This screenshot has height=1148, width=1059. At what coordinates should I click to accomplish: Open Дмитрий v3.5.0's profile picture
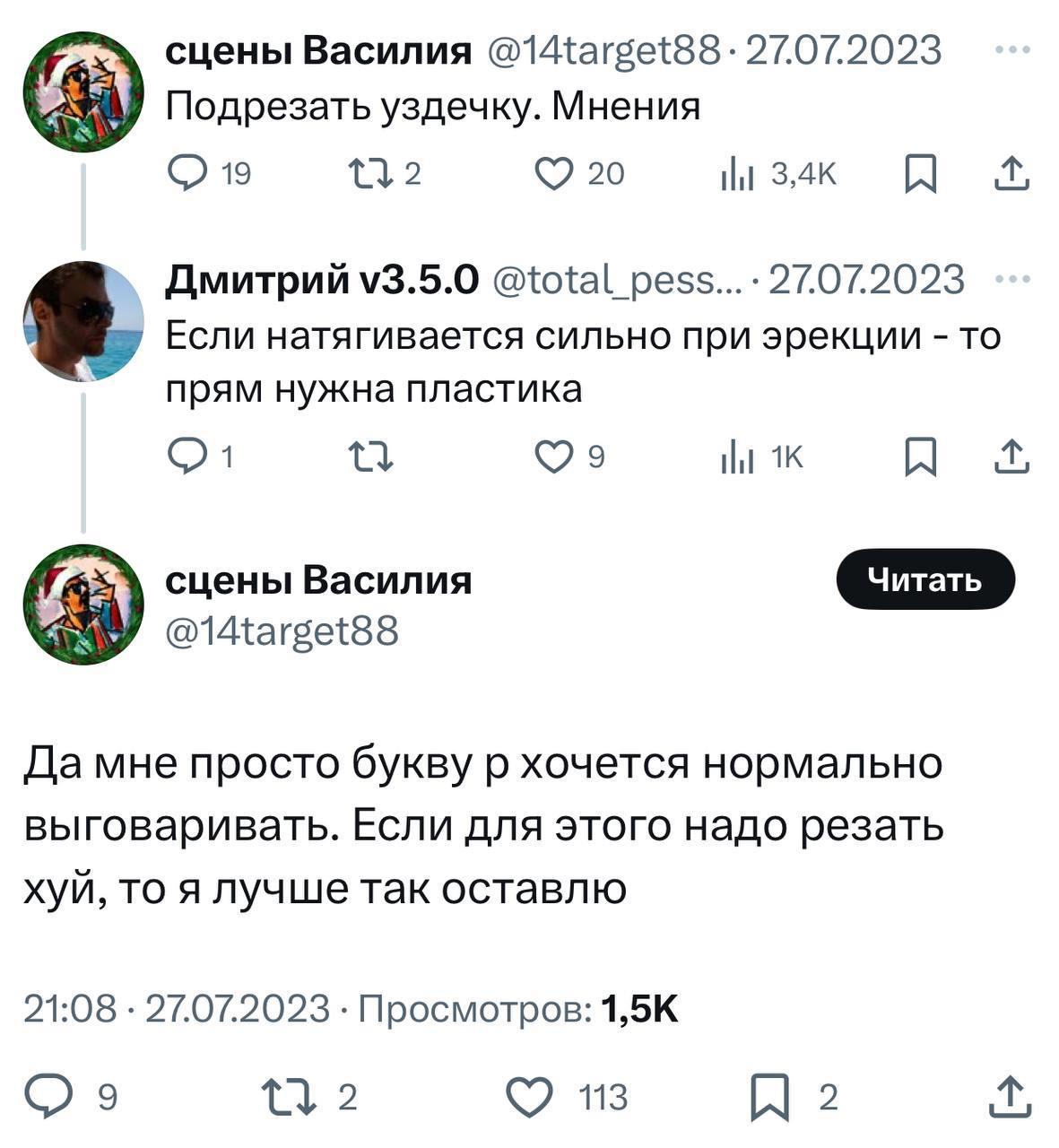click(x=82, y=321)
